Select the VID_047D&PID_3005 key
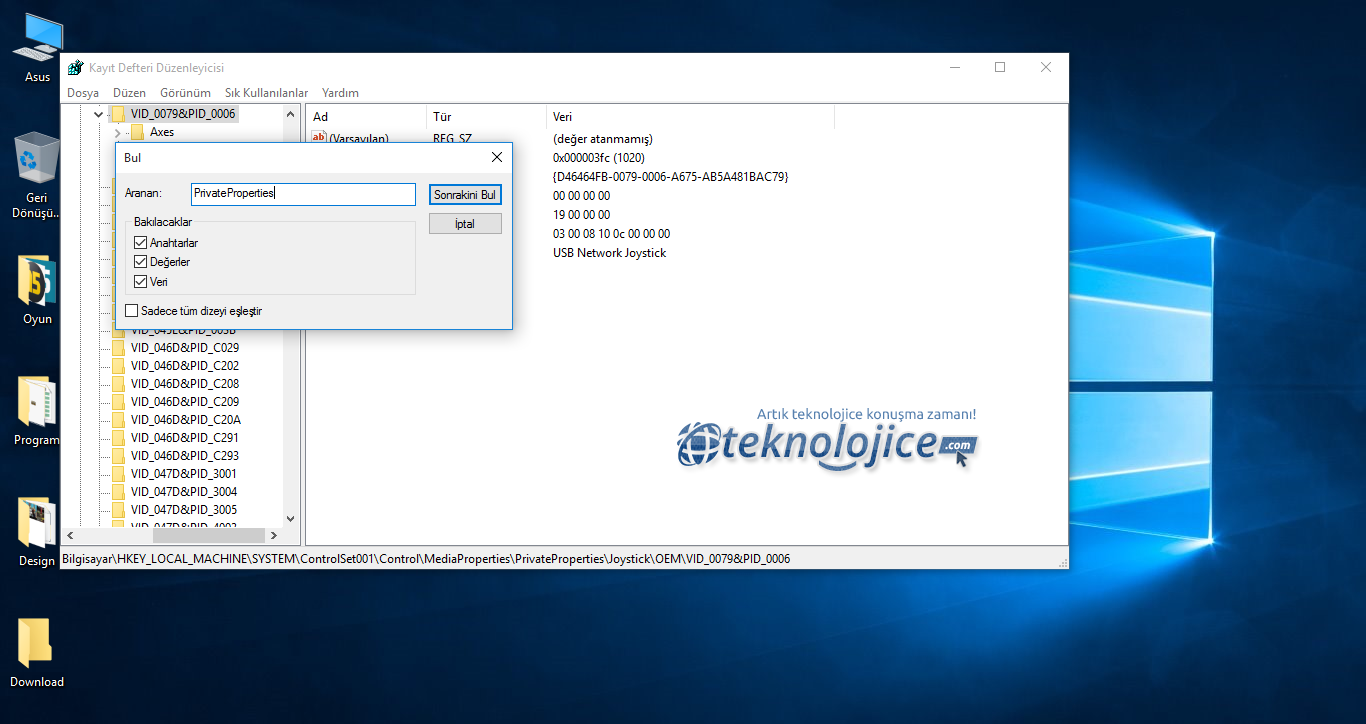This screenshot has height=724, width=1366. [183, 510]
